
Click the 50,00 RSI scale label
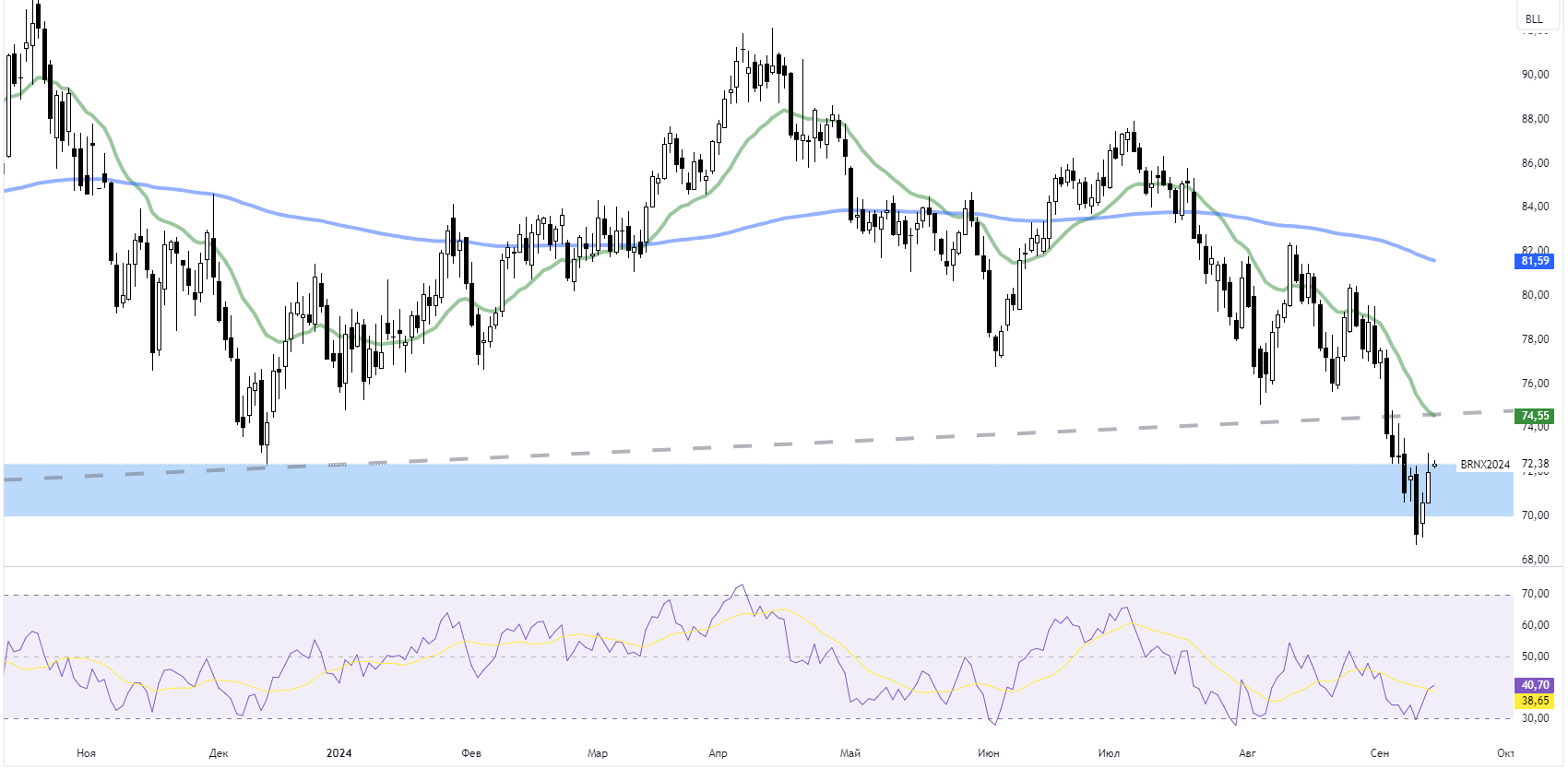point(1535,657)
